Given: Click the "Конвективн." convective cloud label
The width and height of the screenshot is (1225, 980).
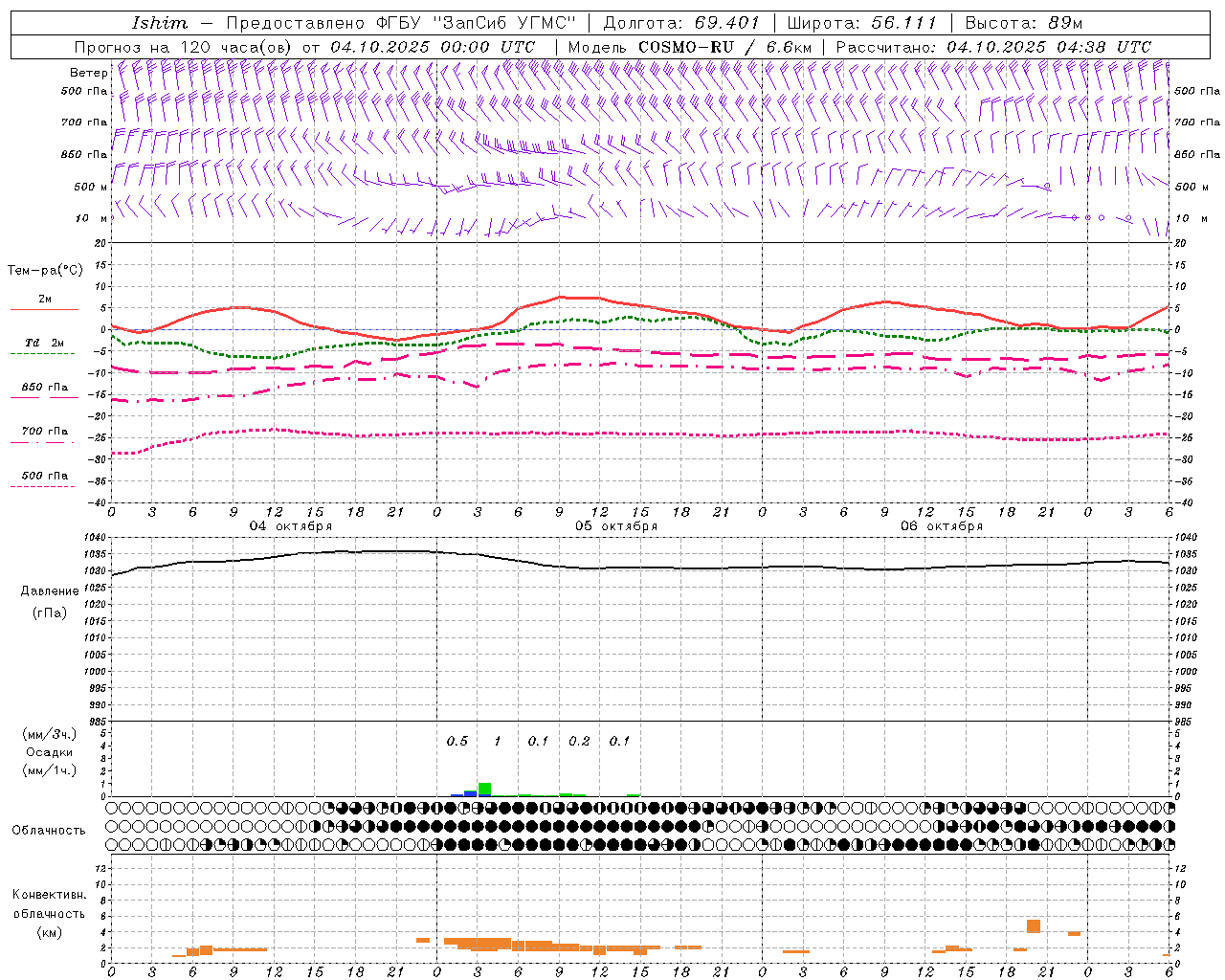Looking at the screenshot, I should pos(49,895).
